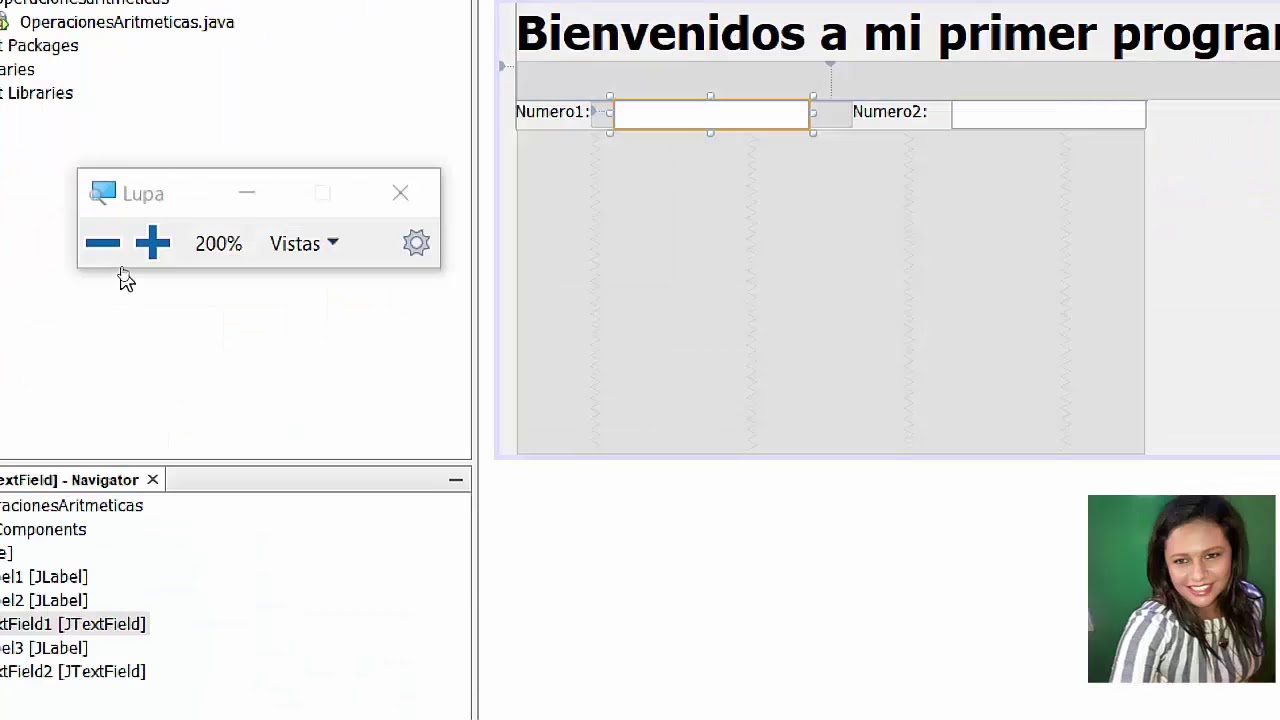Select TextField1 [JTextField] in Navigator
1280x720 pixels.
click(73, 624)
